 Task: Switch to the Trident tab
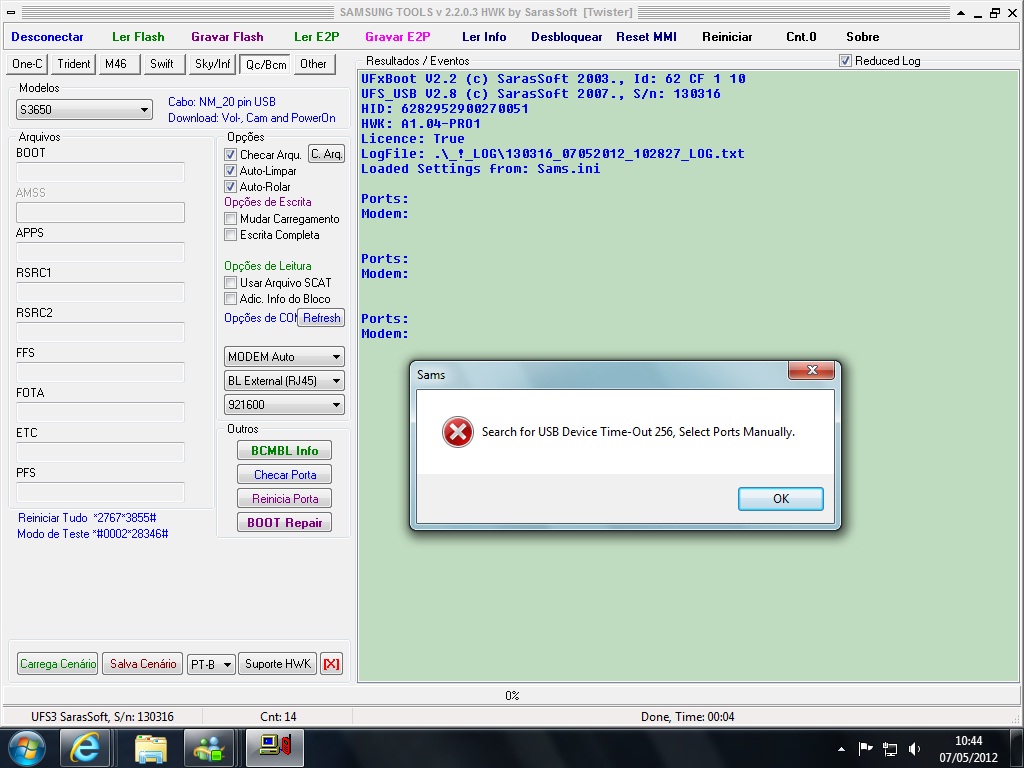point(74,64)
